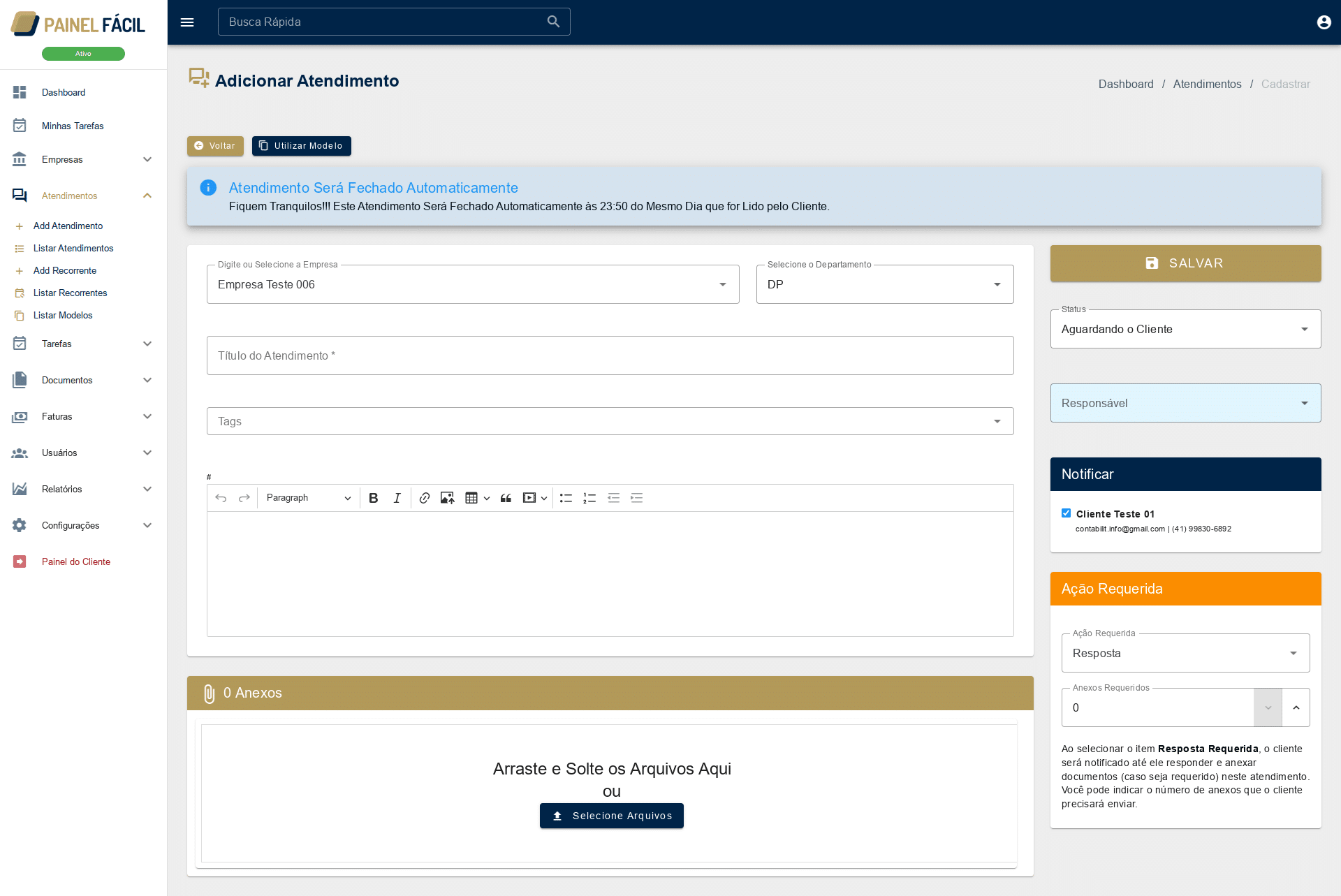
Task: Uncheck Cliente Teste 01 notification
Action: click(x=1066, y=513)
